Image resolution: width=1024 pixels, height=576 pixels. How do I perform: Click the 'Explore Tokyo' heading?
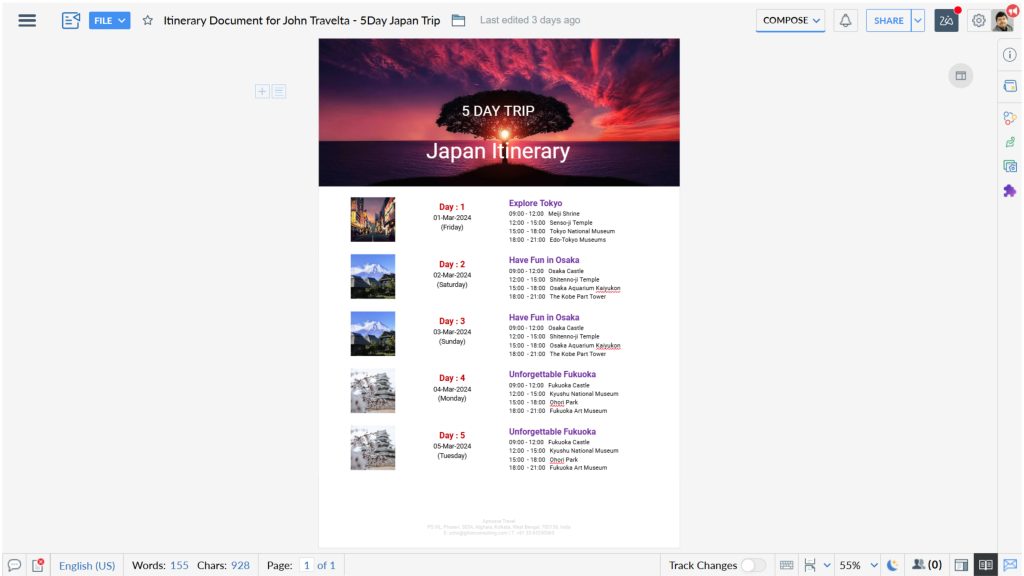point(536,203)
